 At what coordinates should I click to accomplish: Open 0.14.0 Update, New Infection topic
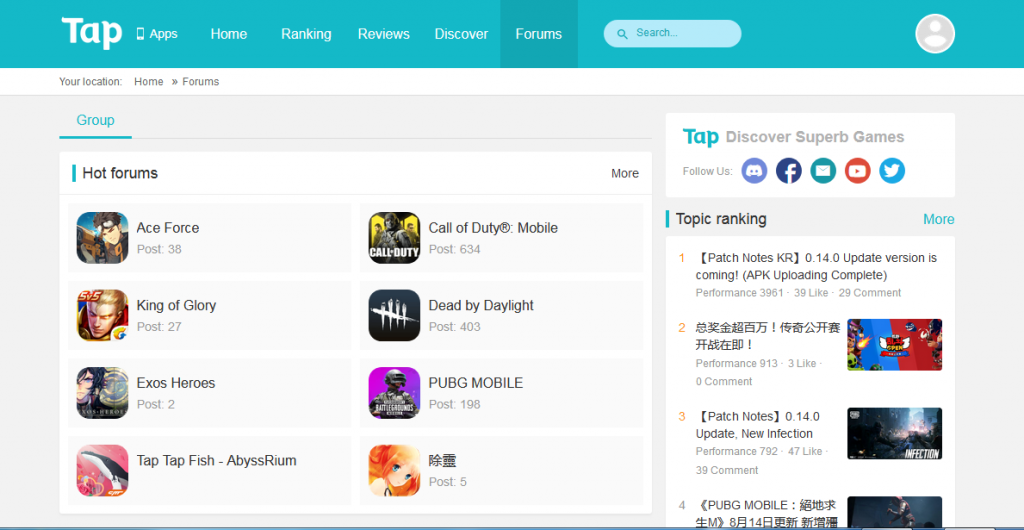point(758,425)
